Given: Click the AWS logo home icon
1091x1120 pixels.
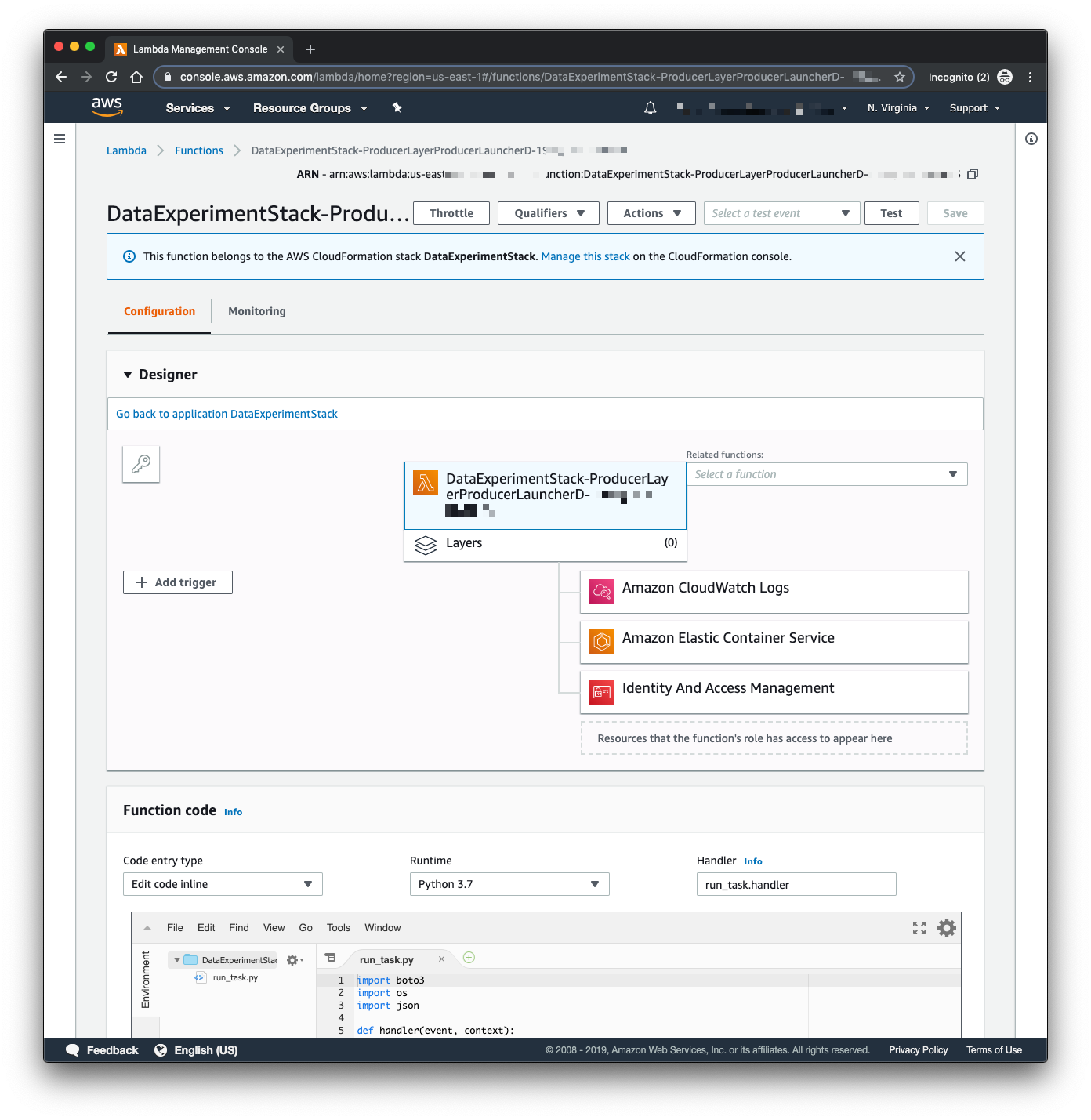Looking at the screenshot, I should [x=107, y=107].
